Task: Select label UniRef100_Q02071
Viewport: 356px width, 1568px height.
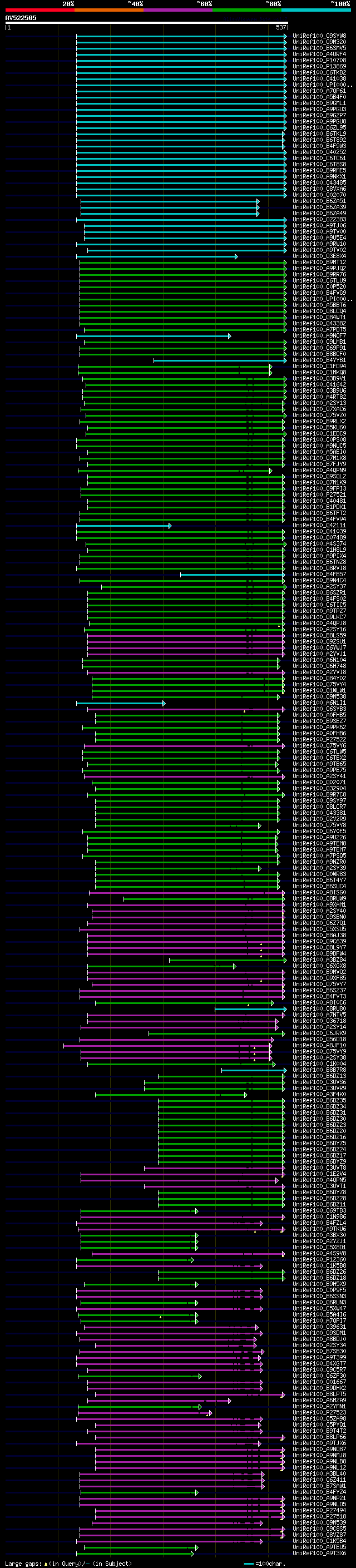Action: 319,783
